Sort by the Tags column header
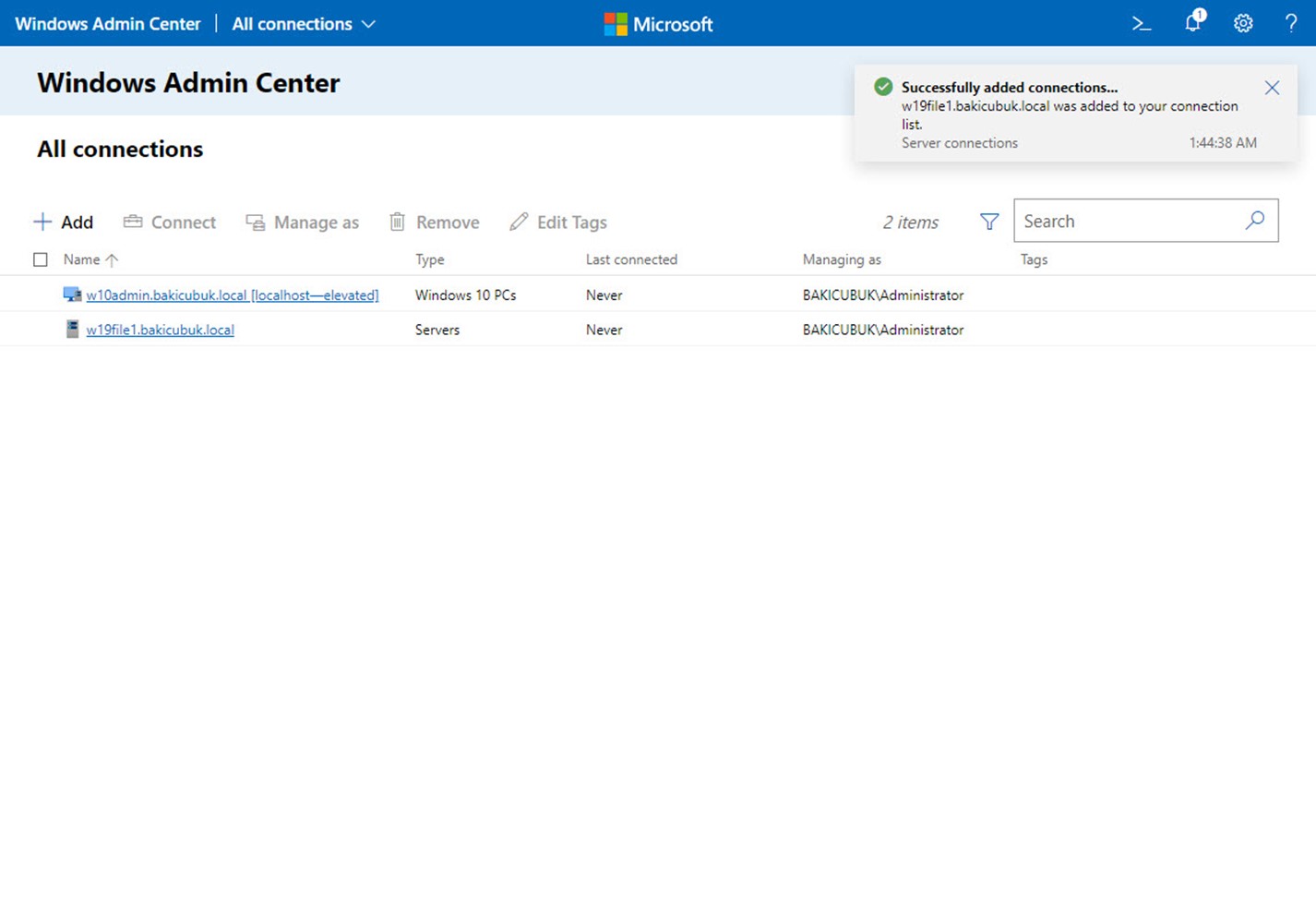The width and height of the screenshot is (1316, 914). pos(1034,259)
